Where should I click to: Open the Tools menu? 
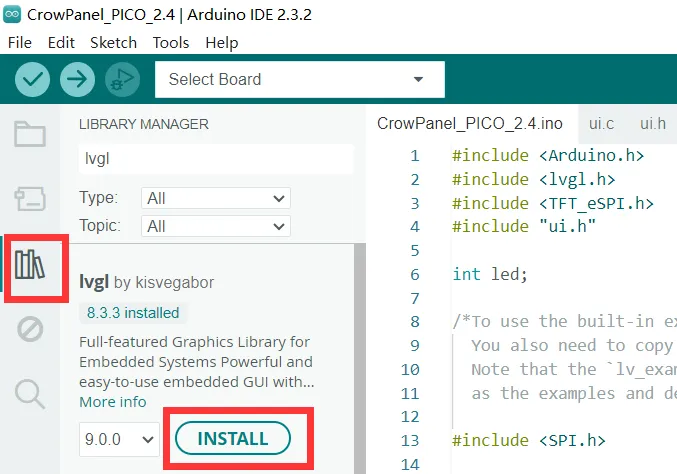[171, 43]
